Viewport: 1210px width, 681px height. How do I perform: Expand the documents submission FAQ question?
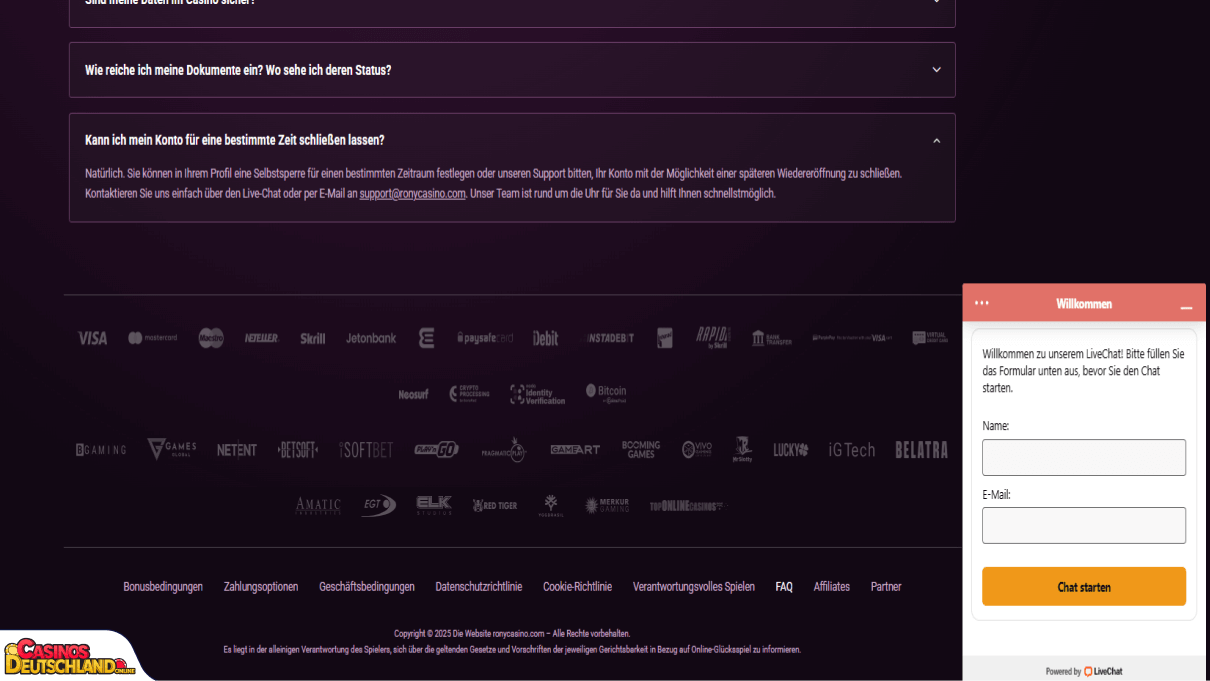point(512,70)
